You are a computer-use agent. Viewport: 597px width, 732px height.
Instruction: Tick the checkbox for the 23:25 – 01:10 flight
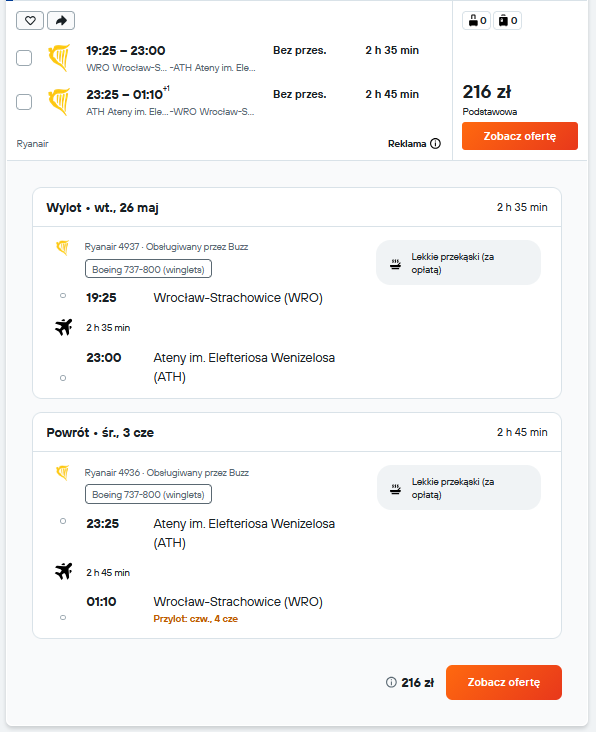24,102
